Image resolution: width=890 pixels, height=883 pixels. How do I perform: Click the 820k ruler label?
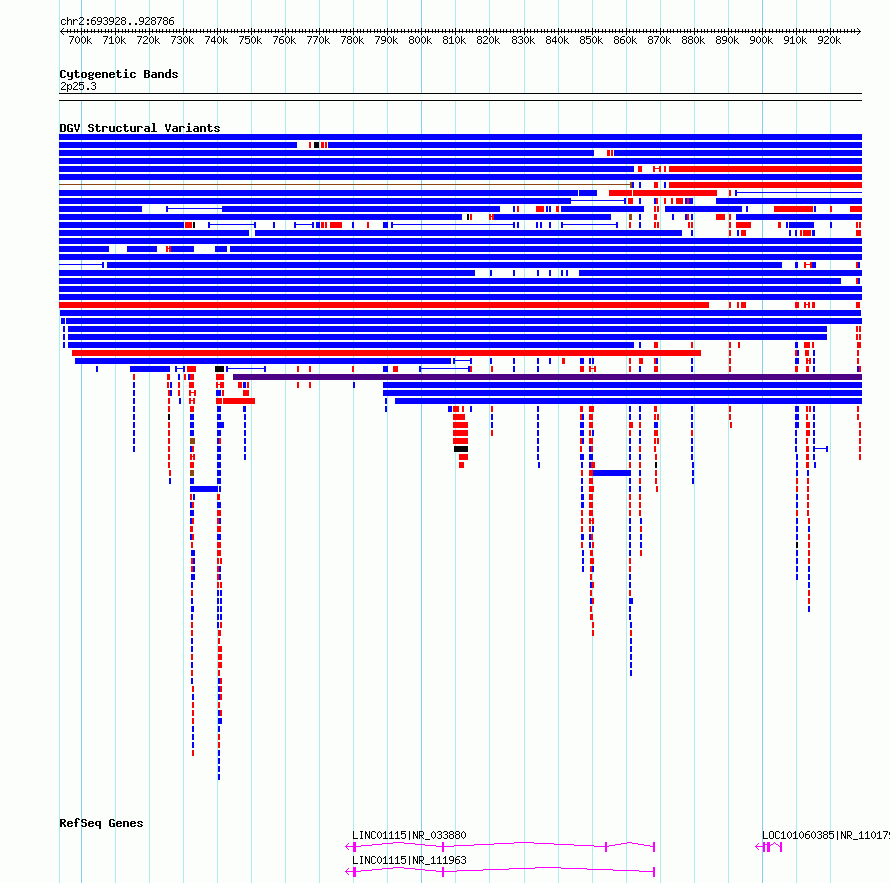(x=489, y=40)
